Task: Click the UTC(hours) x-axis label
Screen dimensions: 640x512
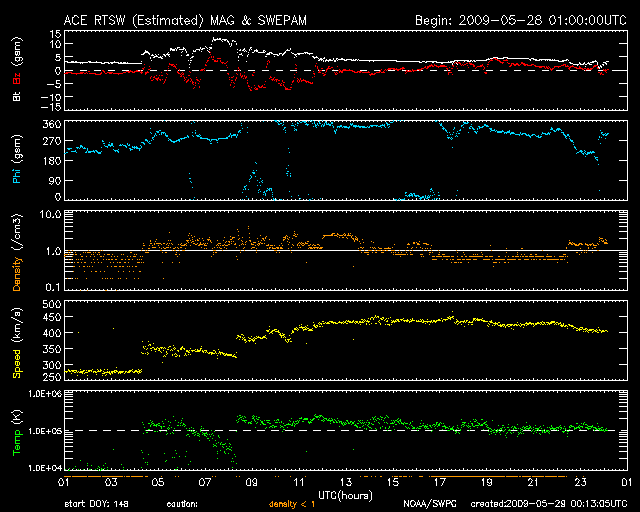Action: pos(342,495)
